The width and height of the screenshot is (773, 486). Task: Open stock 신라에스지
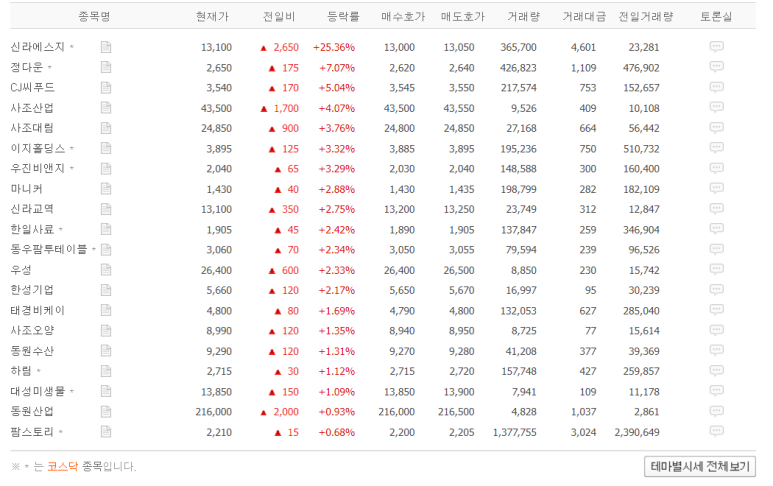click(x=37, y=47)
